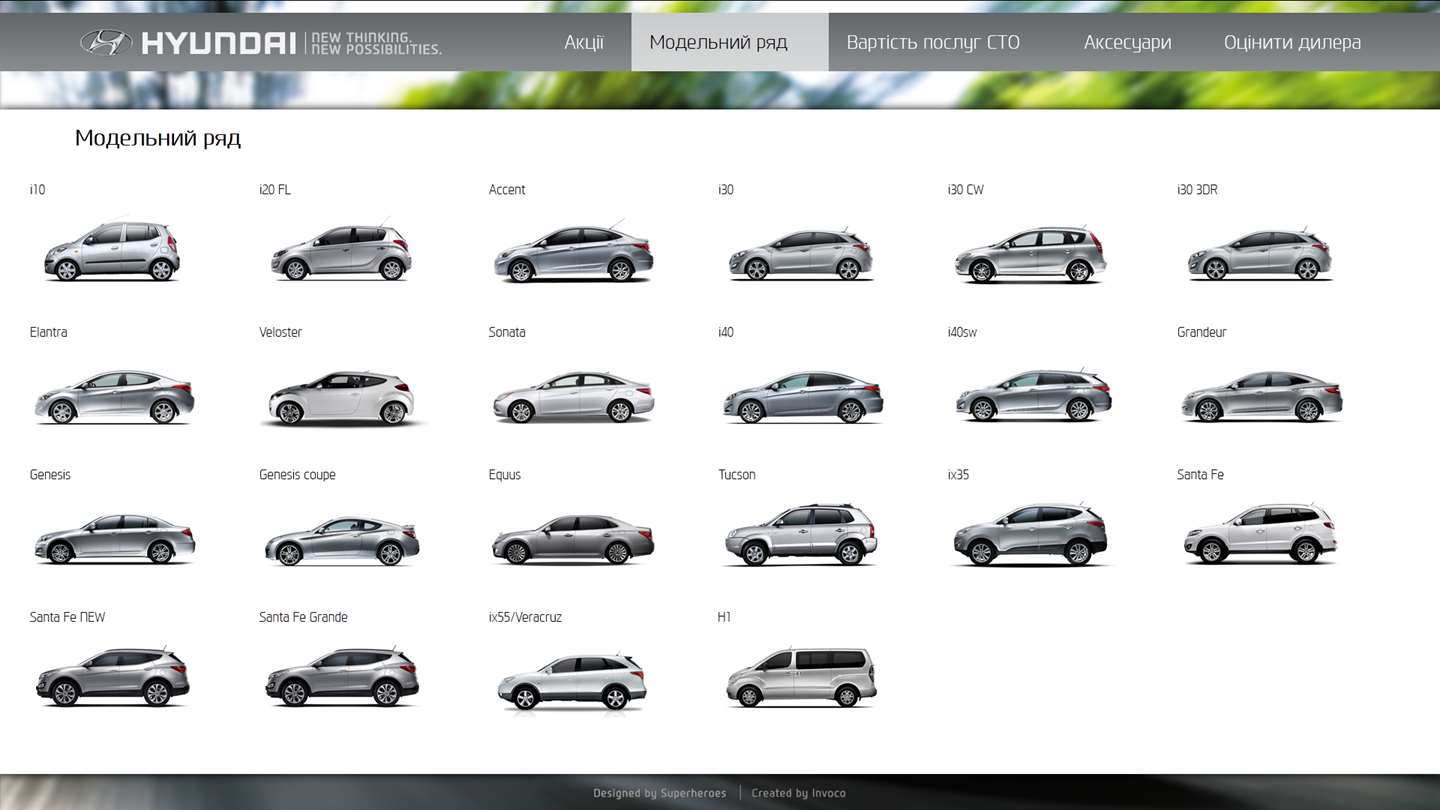Viewport: 1440px width, 810px height.
Task: Click the Hyundai wordmark in header
Action: (218, 43)
